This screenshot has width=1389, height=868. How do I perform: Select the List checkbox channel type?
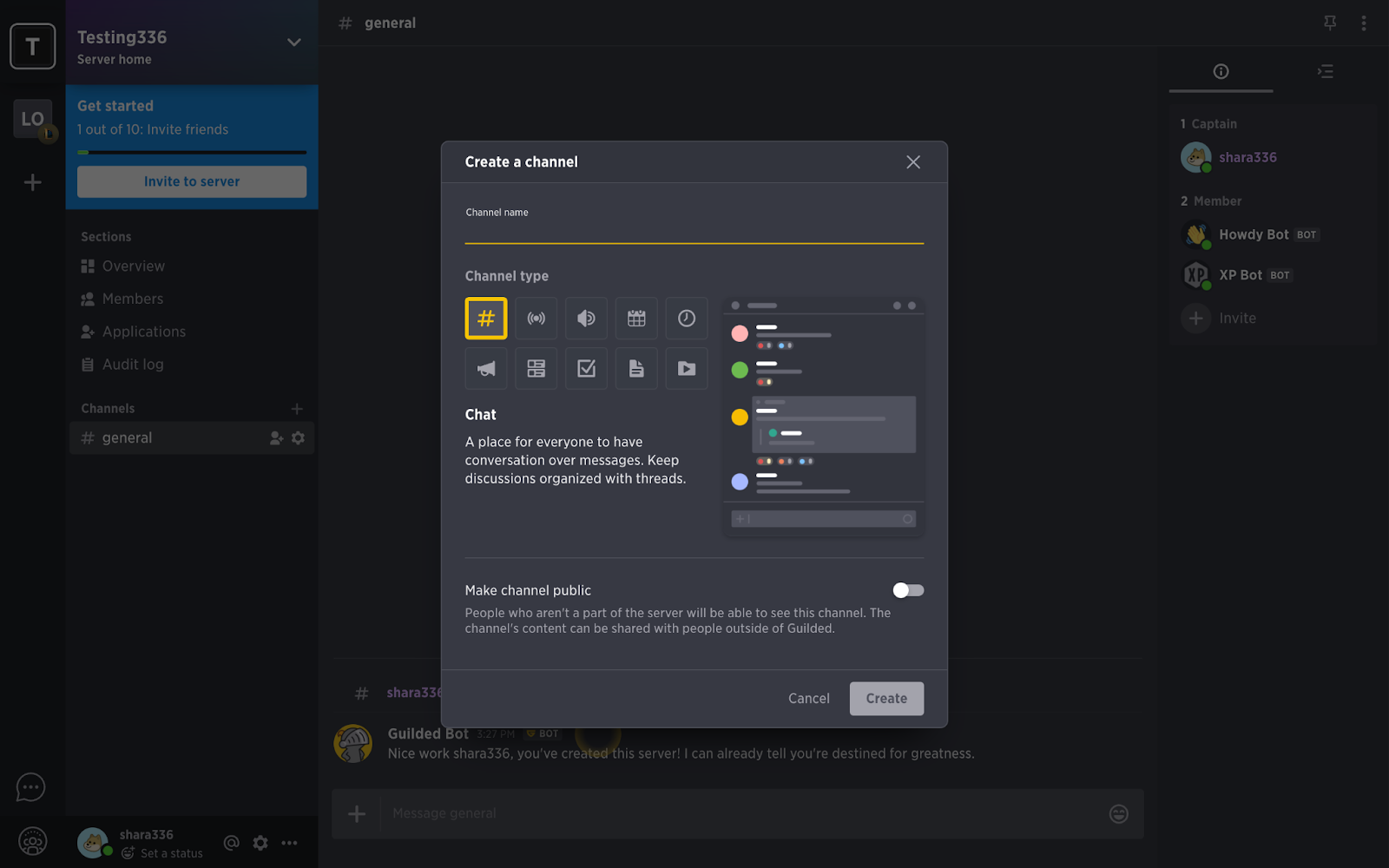[587, 369]
